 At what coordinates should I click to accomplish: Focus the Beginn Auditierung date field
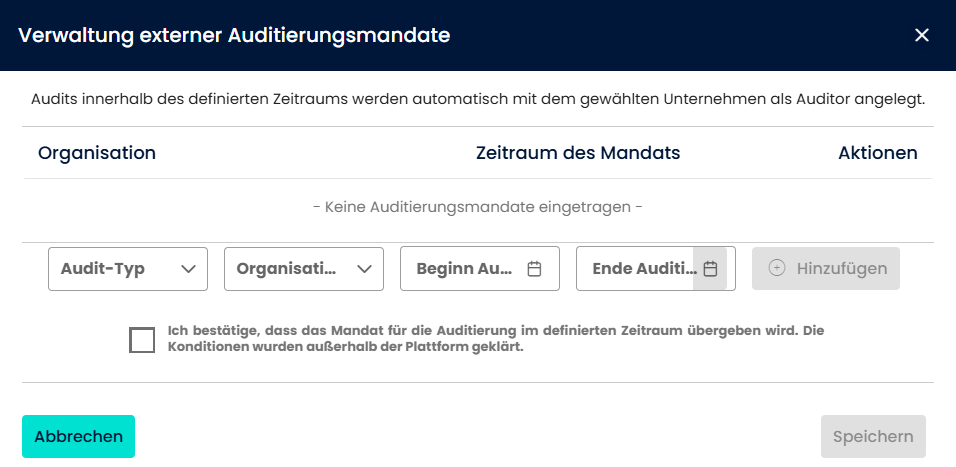point(465,269)
